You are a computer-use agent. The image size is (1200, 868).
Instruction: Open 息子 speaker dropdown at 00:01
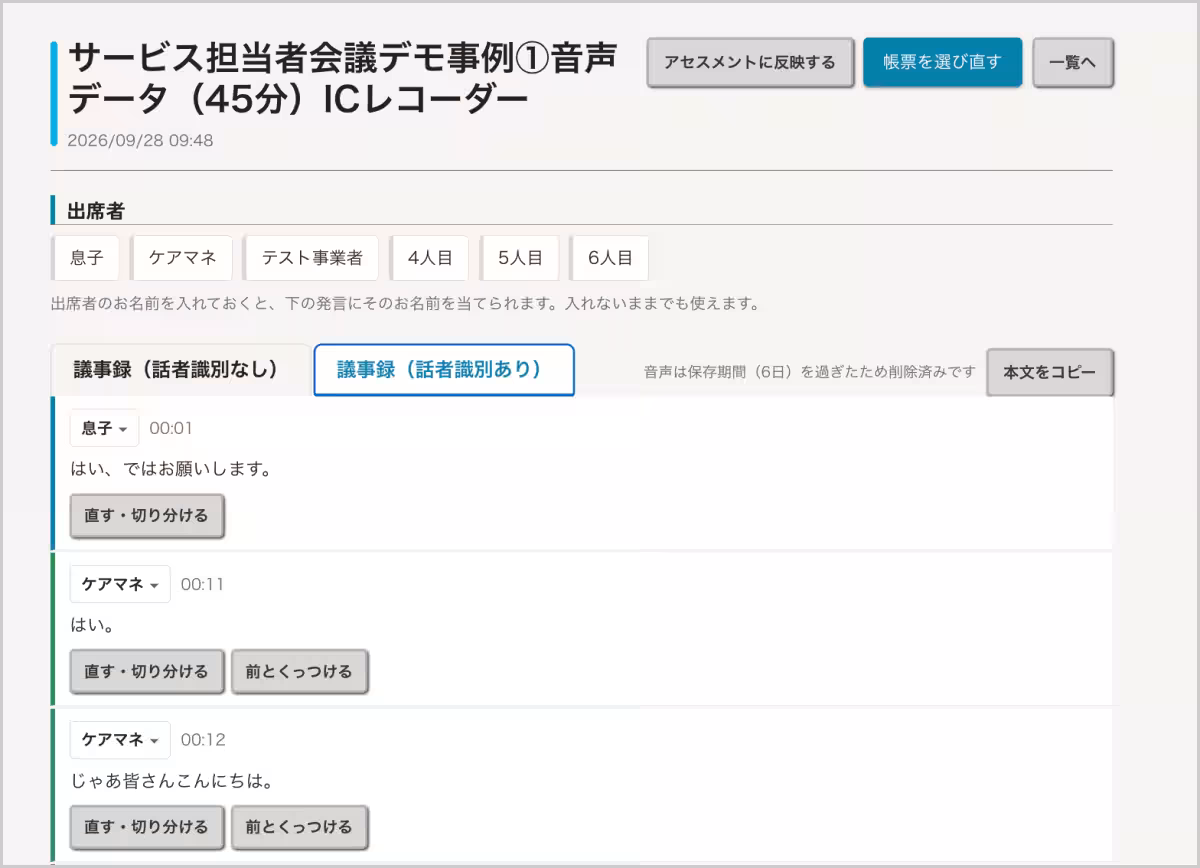click(x=104, y=428)
